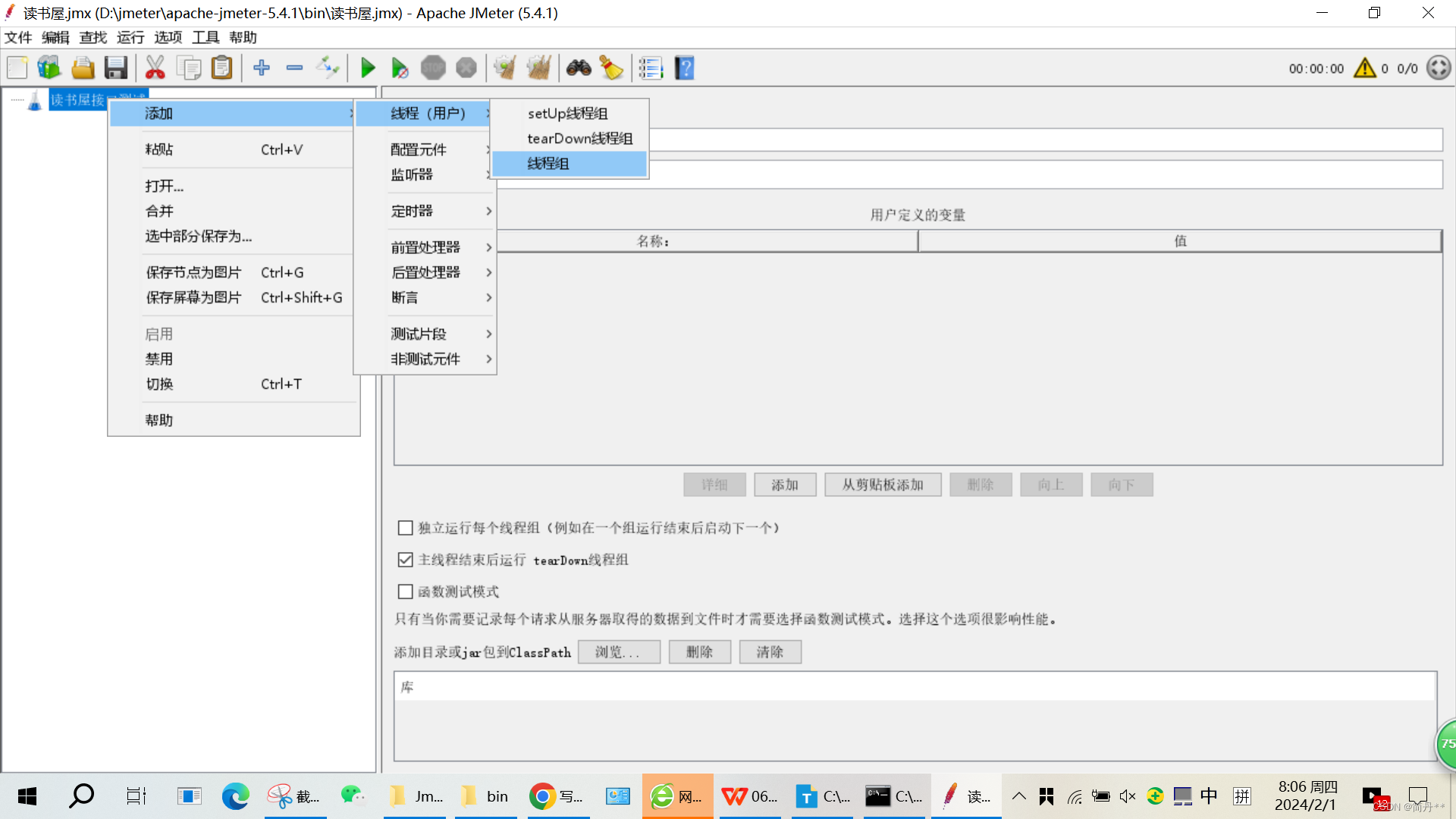Click the Stop test icon

pyautogui.click(x=433, y=68)
